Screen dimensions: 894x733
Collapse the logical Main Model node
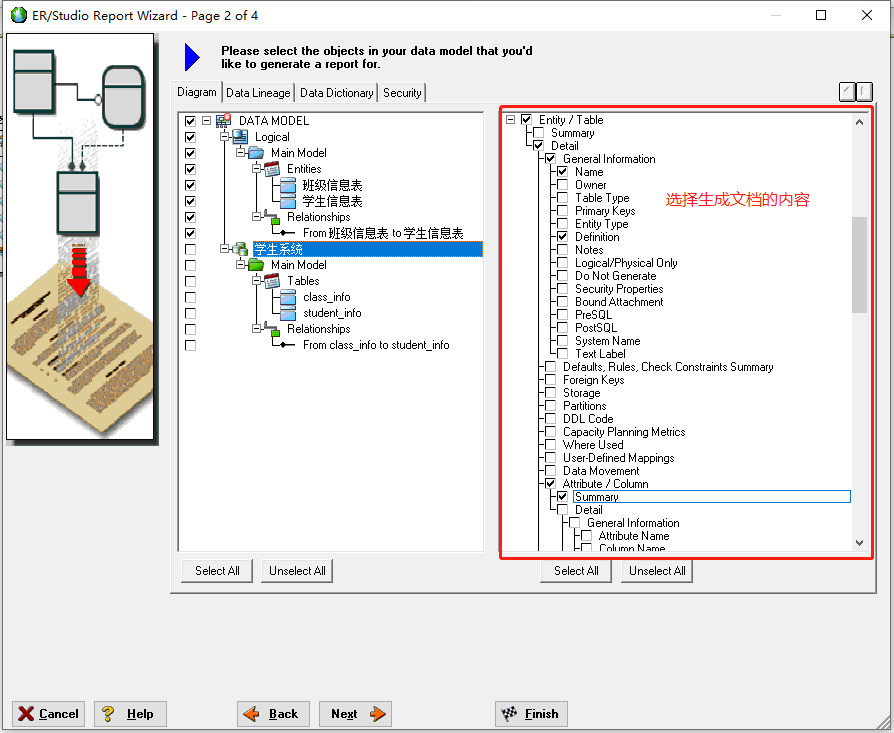click(x=241, y=153)
